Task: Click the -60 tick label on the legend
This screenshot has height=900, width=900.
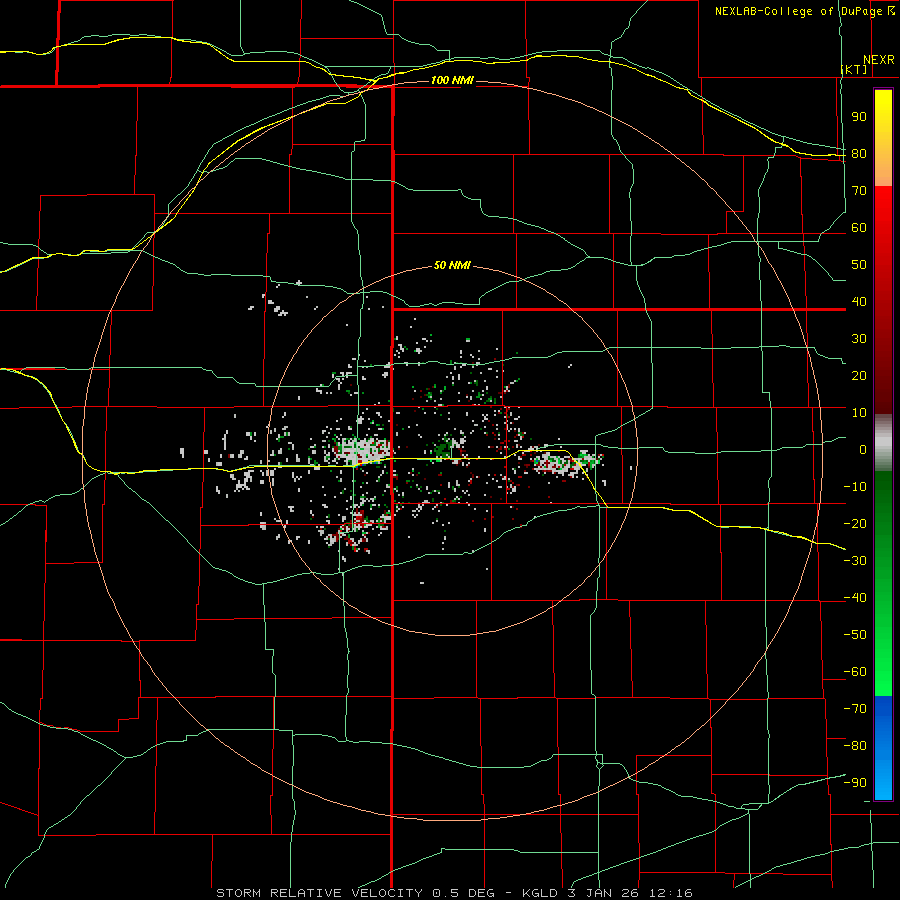Action: (855, 672)
